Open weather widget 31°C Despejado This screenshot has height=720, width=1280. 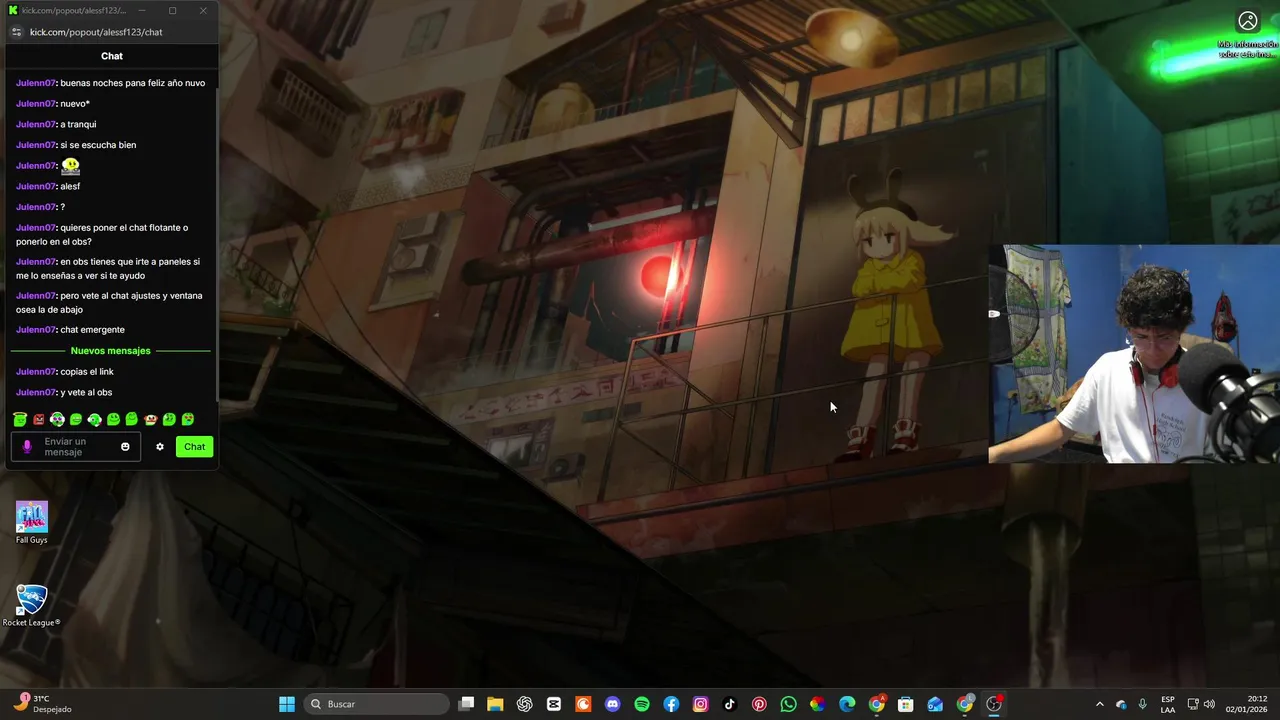tap(42, 704)
